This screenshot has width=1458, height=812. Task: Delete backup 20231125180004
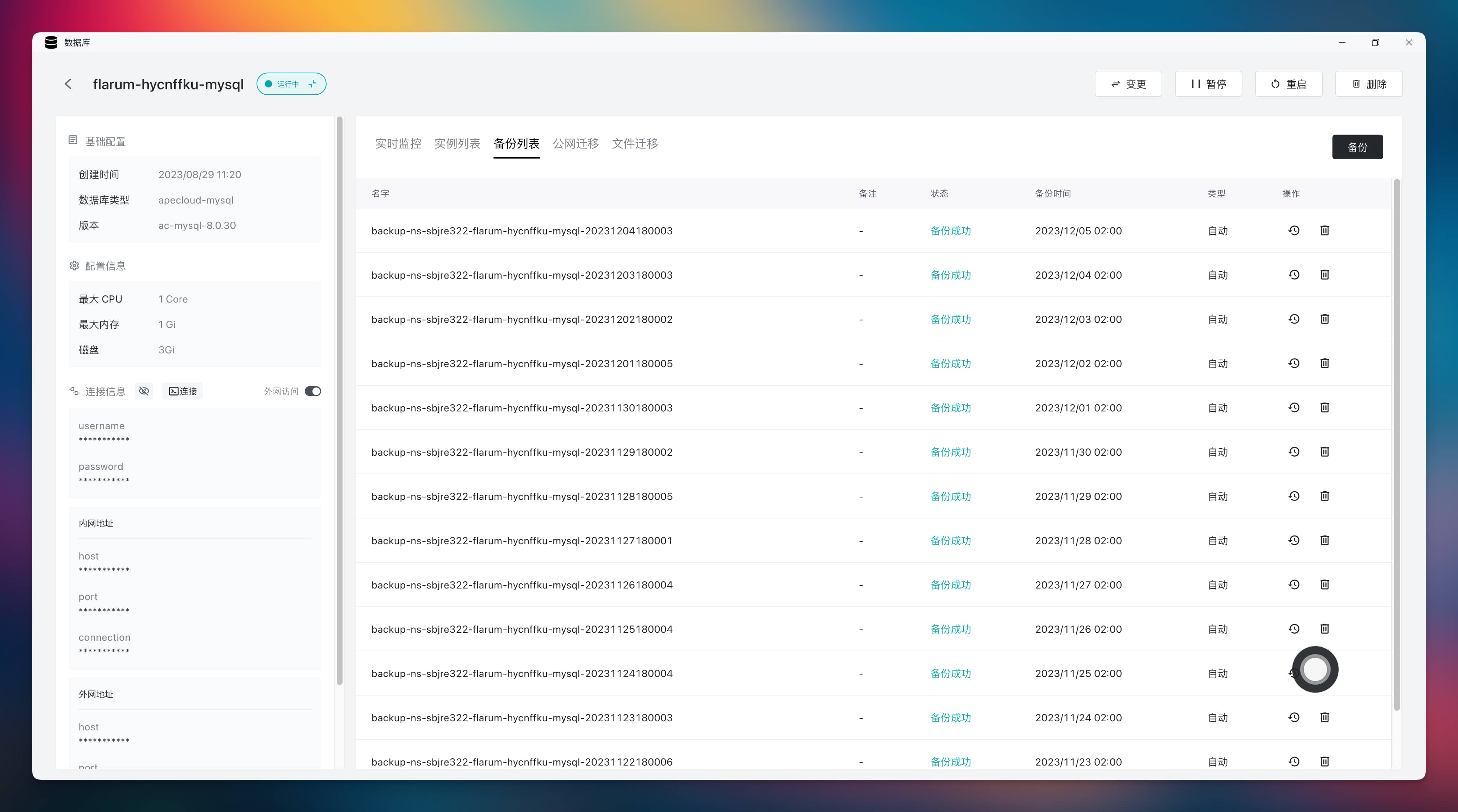coord(1324,629)
